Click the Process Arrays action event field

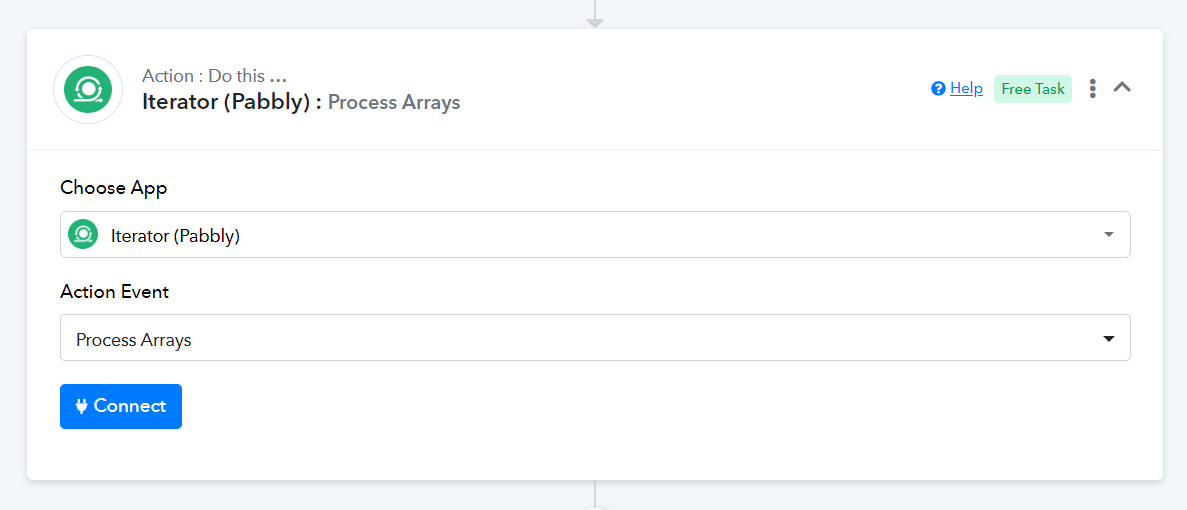(595, 337)
